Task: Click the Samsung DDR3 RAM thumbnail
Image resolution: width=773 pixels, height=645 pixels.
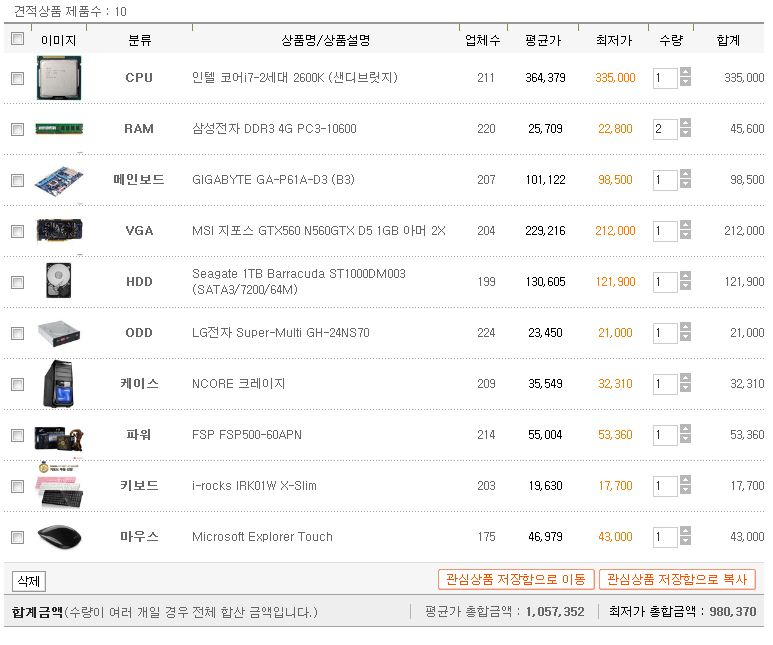Action: [59, 129]
